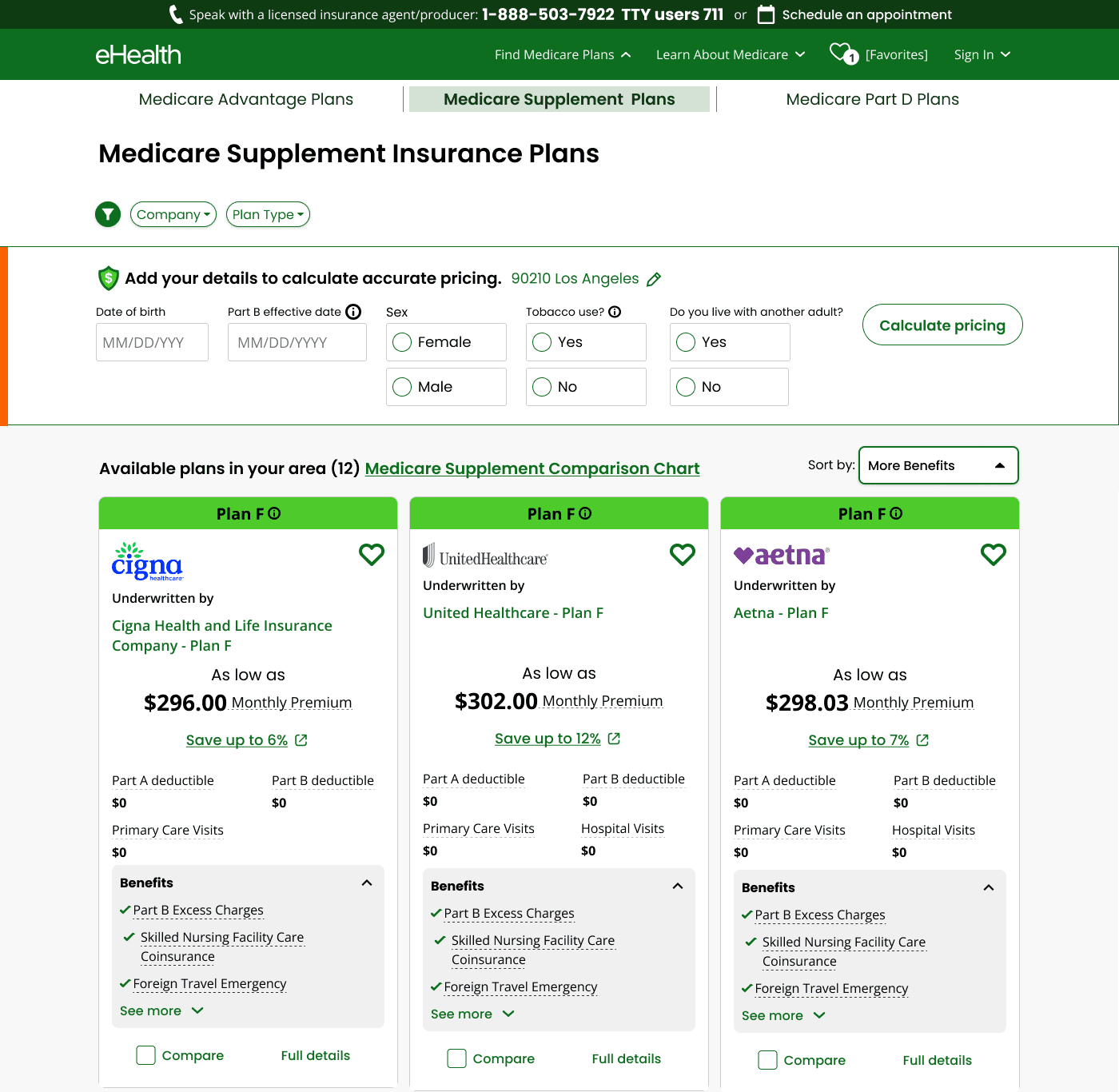Click the Aetna logo
This screenshot has width=1119, height=1092.
click(782, 555)
